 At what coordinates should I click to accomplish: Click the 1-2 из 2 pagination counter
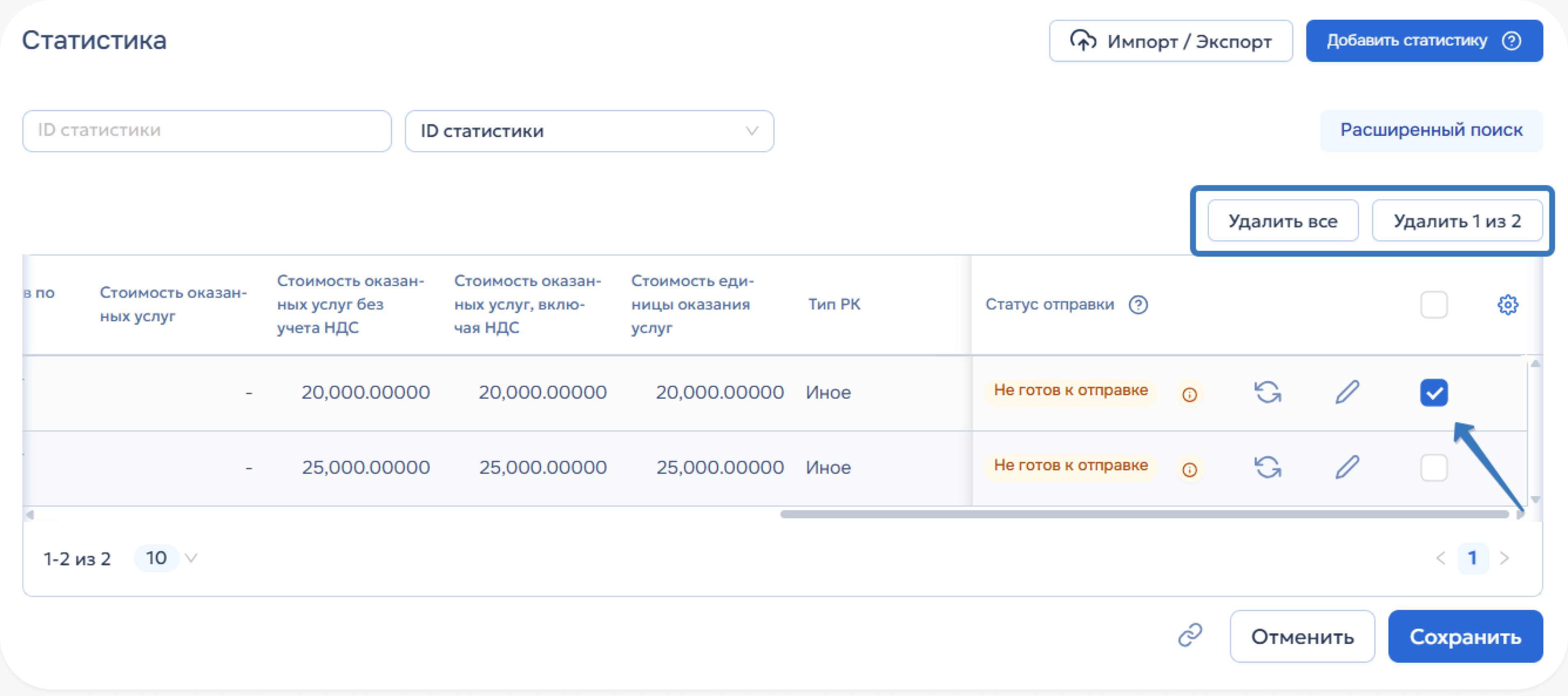coord(77,559)
